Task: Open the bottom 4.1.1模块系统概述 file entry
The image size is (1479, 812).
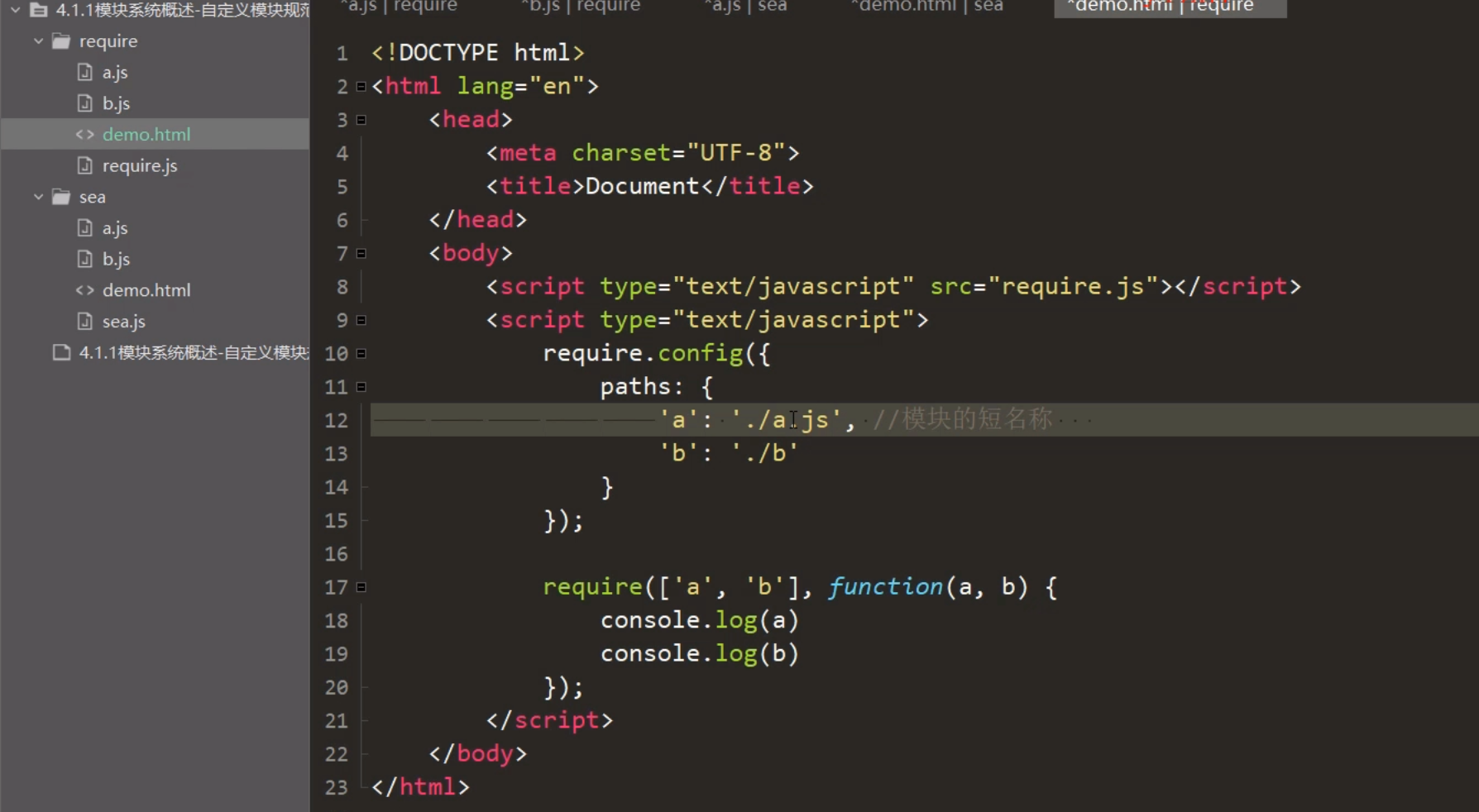Action: click(x=194, y=352)
